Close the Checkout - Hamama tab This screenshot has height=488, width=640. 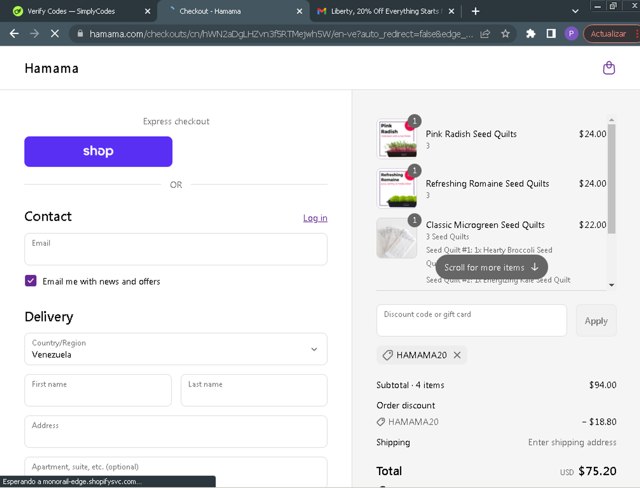(299, 11)
